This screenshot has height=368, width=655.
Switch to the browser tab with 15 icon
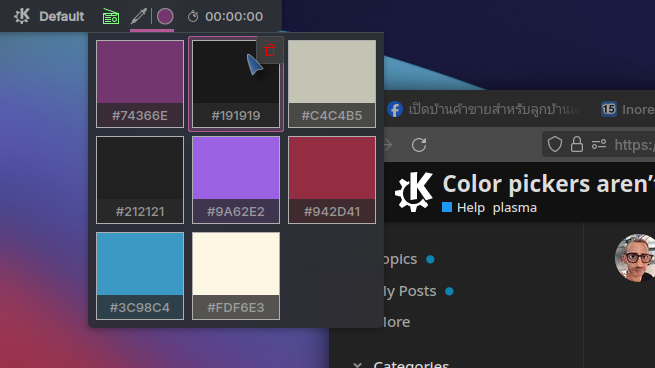pyautogui.click(x=627, y=109)
